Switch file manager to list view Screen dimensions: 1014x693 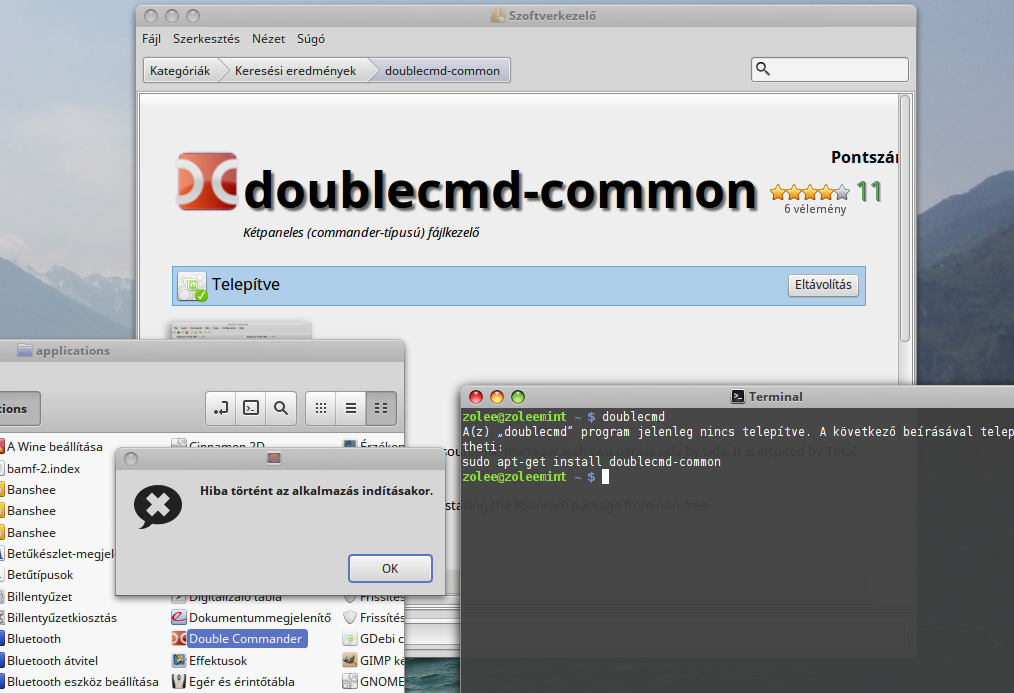click(x=351, y=408)
